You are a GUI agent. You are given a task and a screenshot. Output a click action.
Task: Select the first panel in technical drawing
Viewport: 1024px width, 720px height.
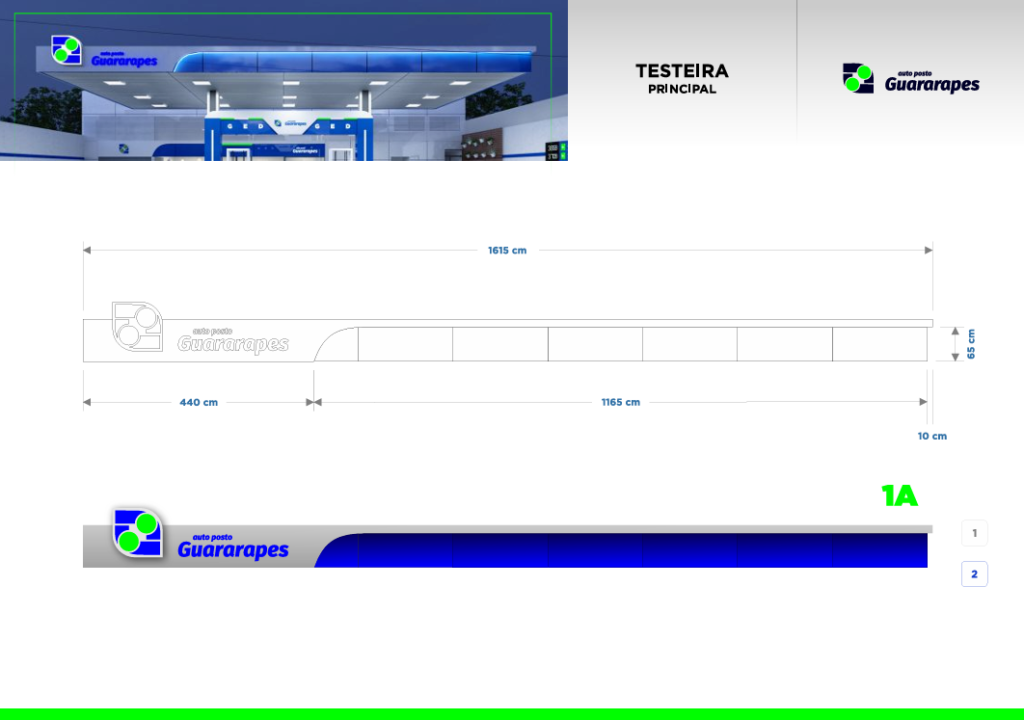coord(405,344)
